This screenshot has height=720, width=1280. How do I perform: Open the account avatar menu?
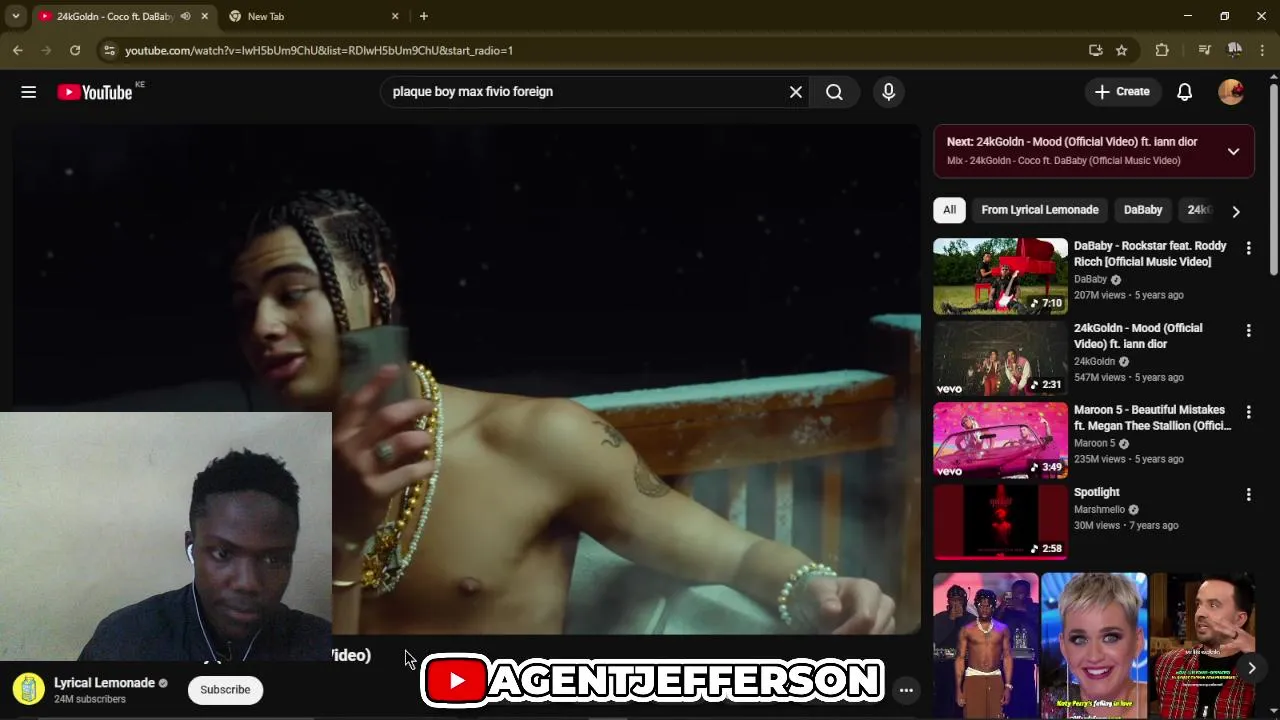pyautogui.click(x=1231, y=92)
